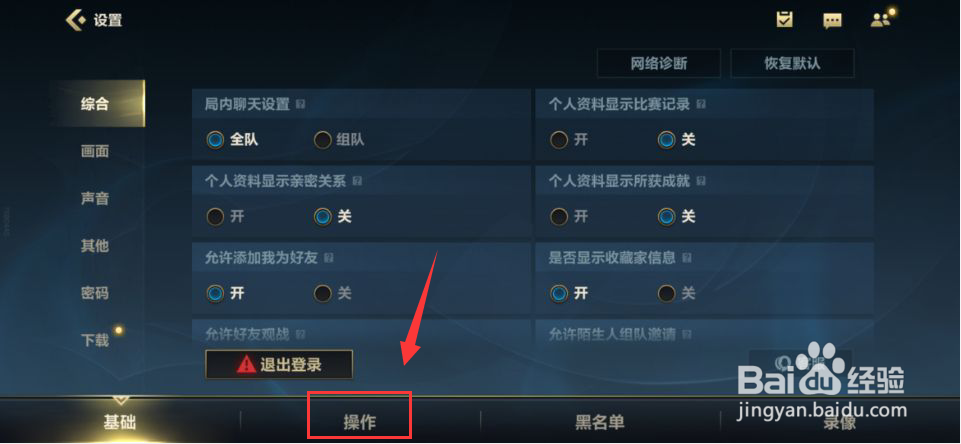Click the 网络诊断 button
This screenshot has width=961, height=444.
(659, 64)
